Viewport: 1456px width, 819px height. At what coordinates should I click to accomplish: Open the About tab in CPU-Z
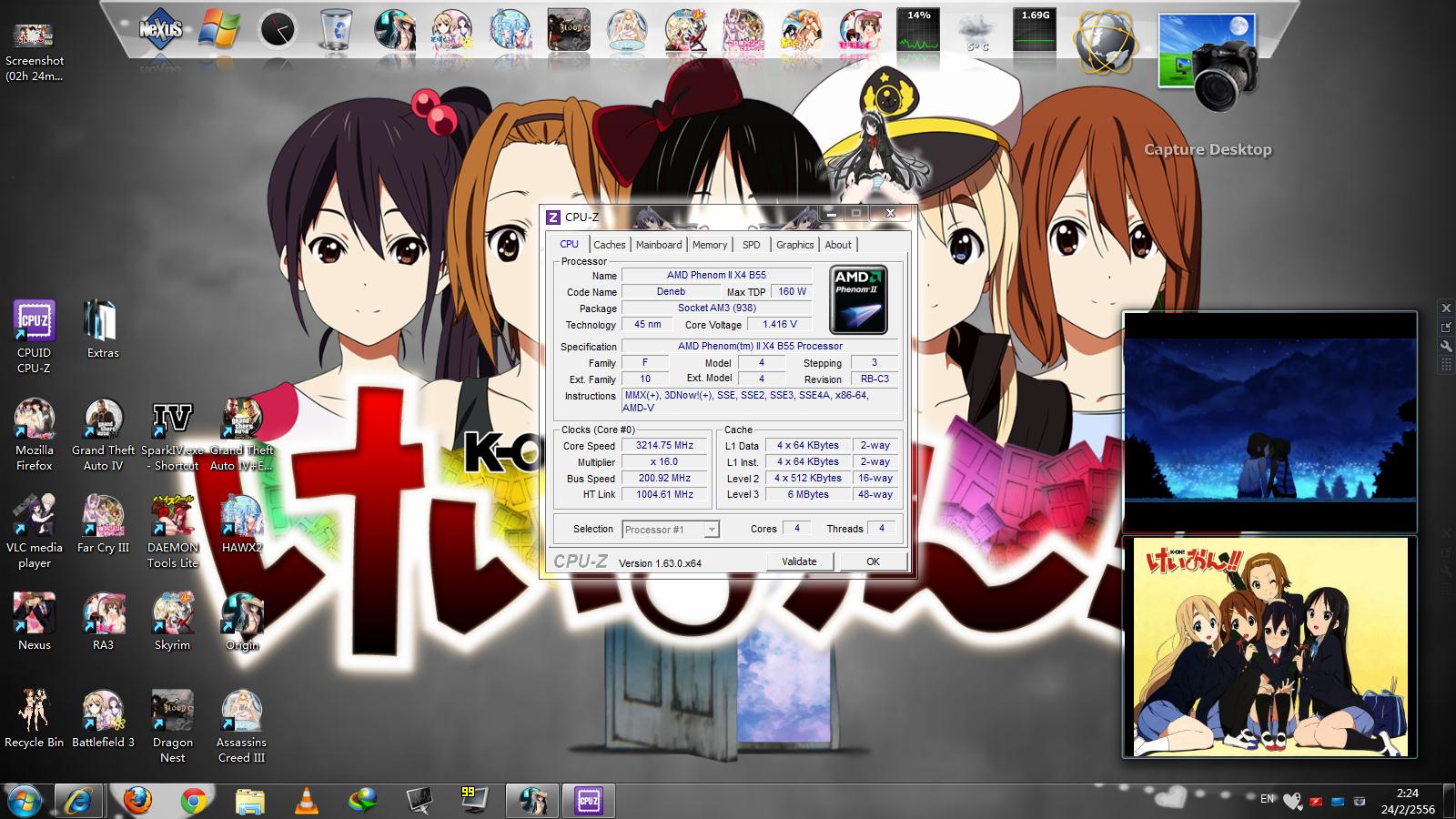pyautogui.click(x=838, y=245)
